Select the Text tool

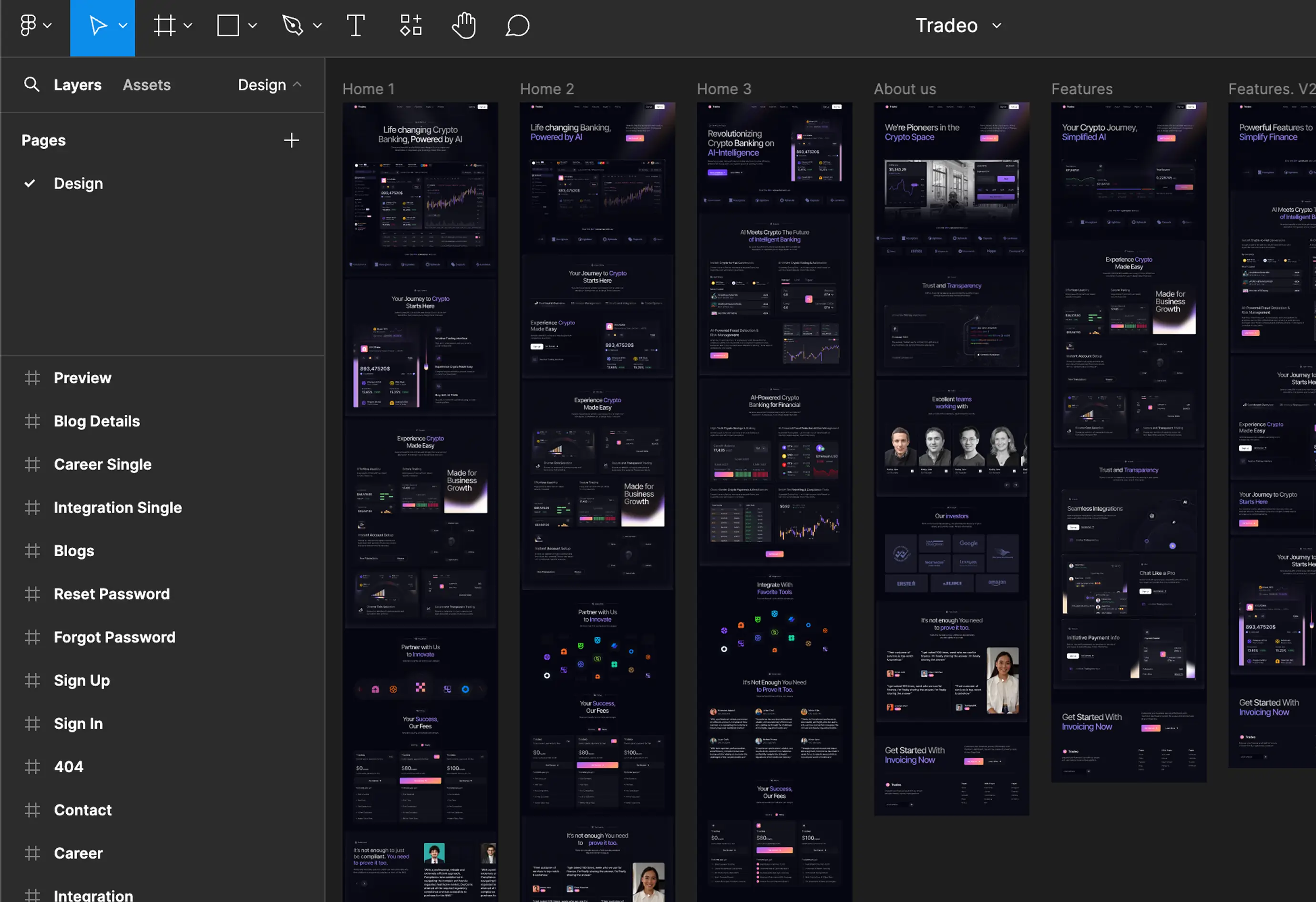[355, 25]
